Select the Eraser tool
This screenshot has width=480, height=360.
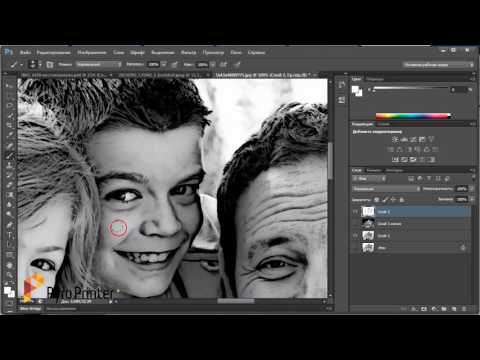point(9,185)
